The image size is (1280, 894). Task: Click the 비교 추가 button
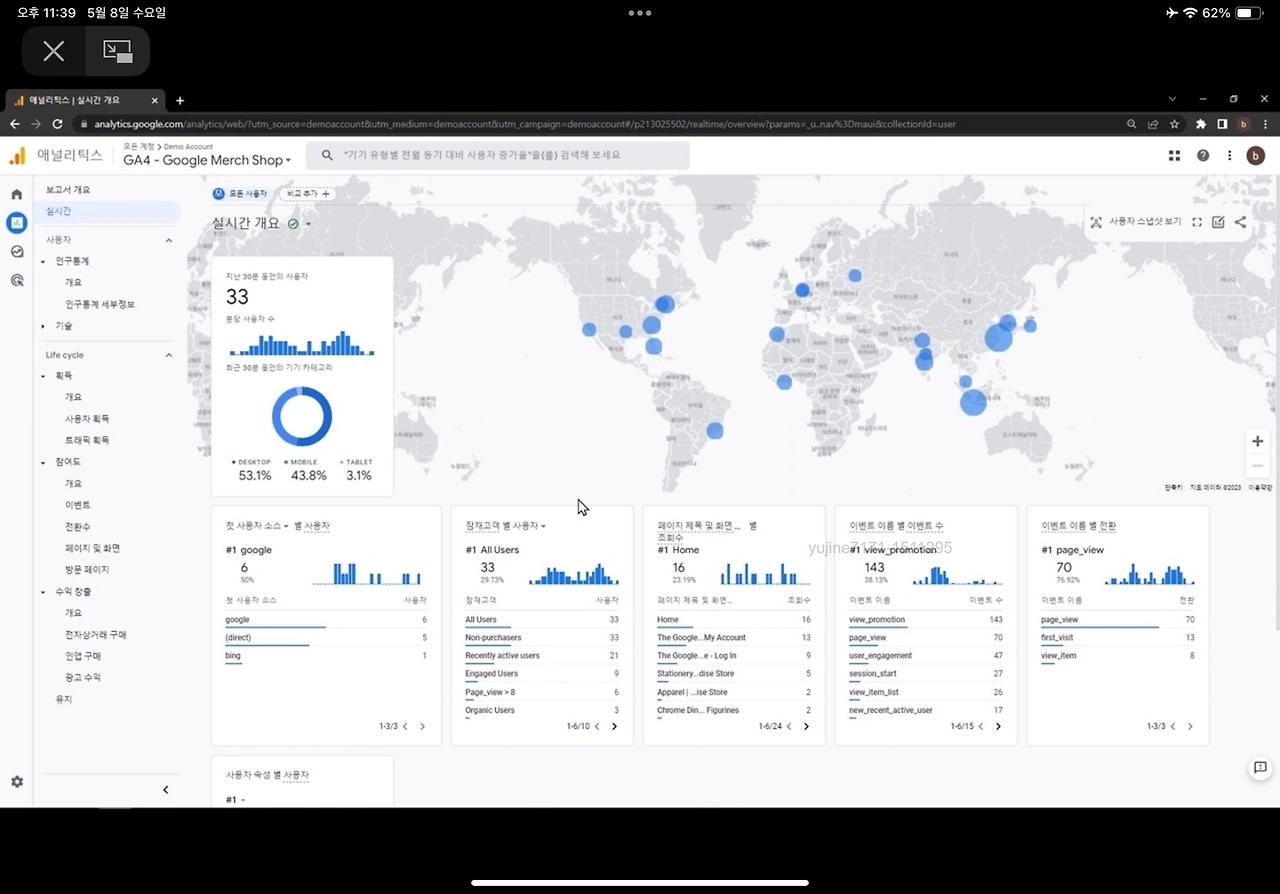coord(309,193)
